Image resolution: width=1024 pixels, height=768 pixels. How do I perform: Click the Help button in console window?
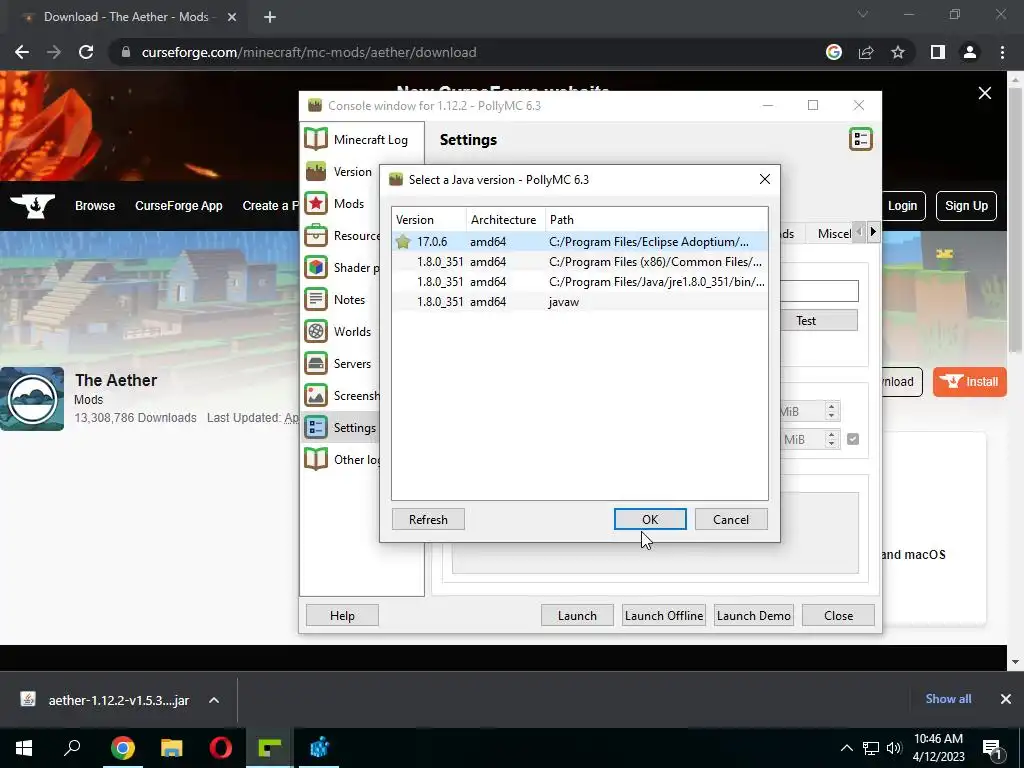click(x=342, y=616)
